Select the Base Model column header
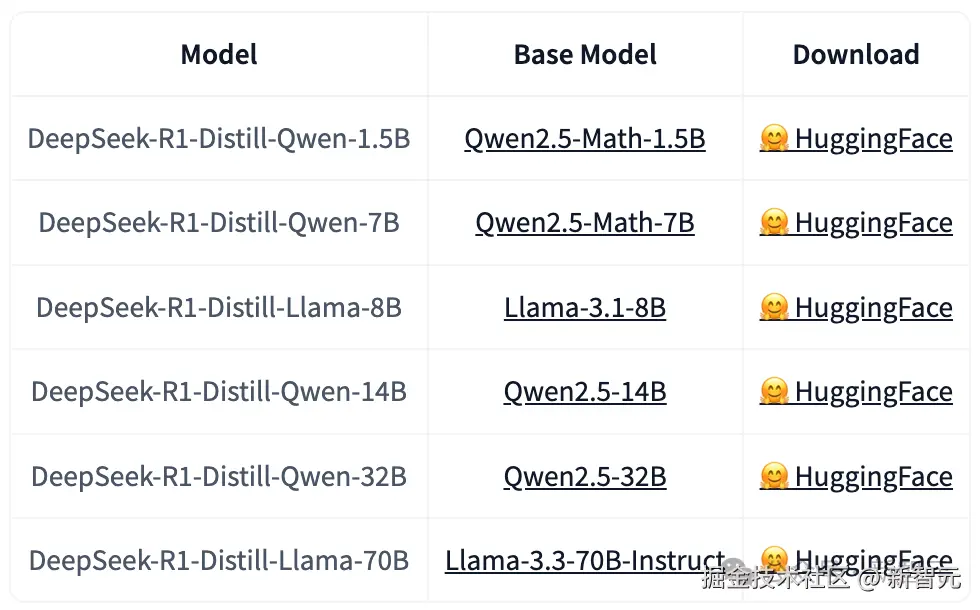 585,54
